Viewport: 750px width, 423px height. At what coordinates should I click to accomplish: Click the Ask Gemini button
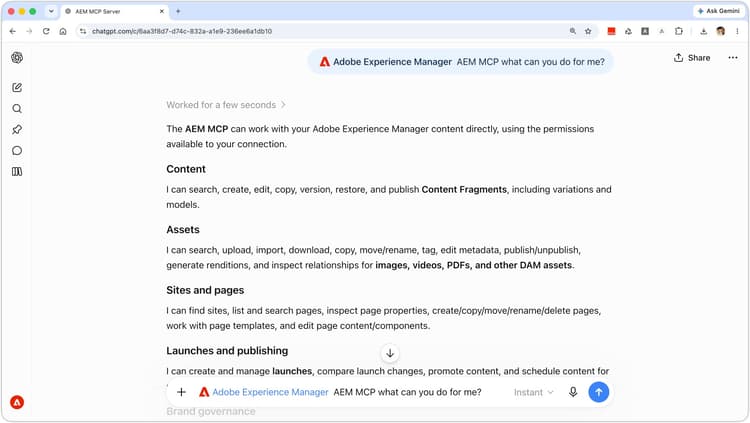(718, 11)
